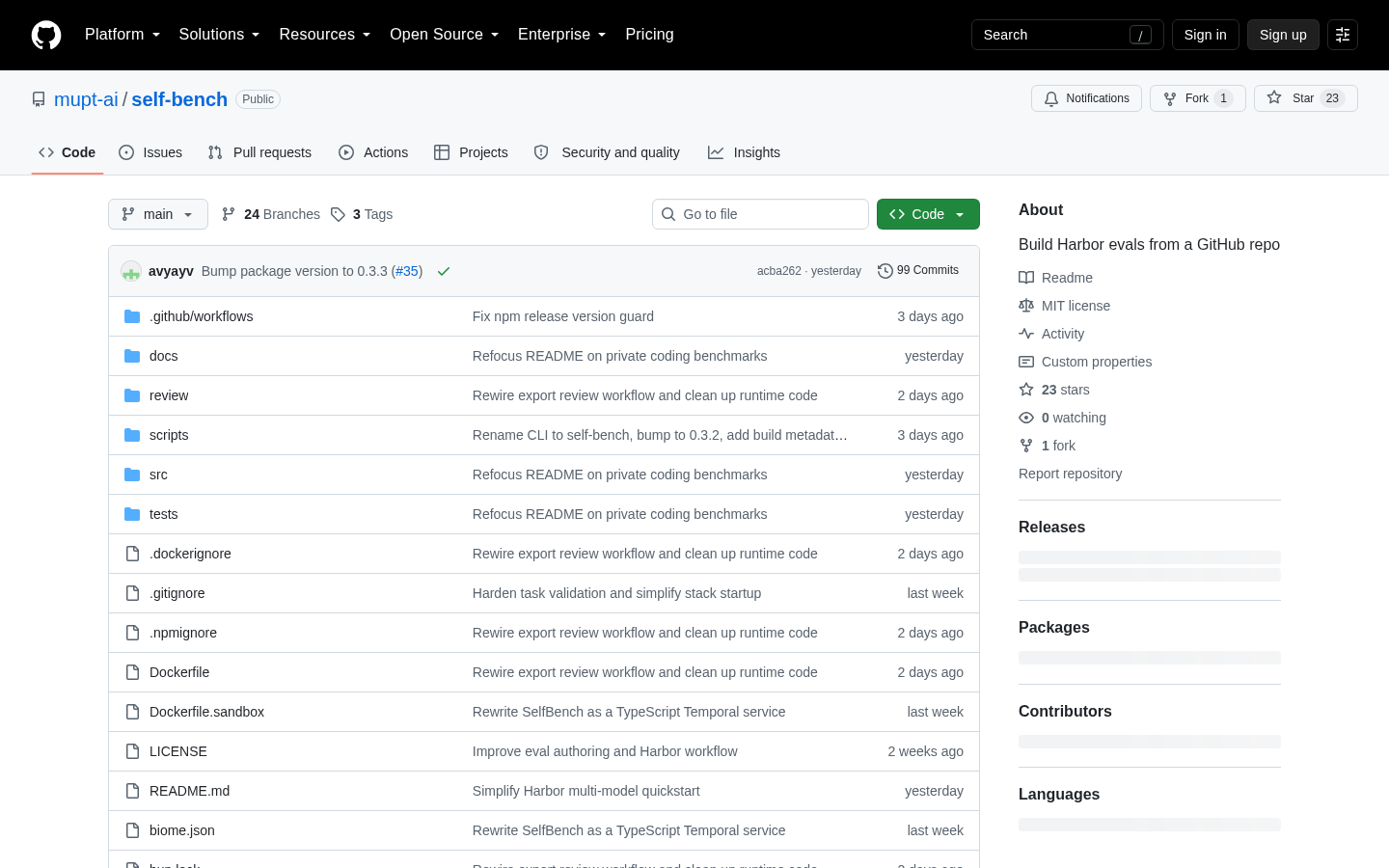Click the book icon beside Readme
This screenshot has height=868, width=1389.
[x=1026, y=278]
